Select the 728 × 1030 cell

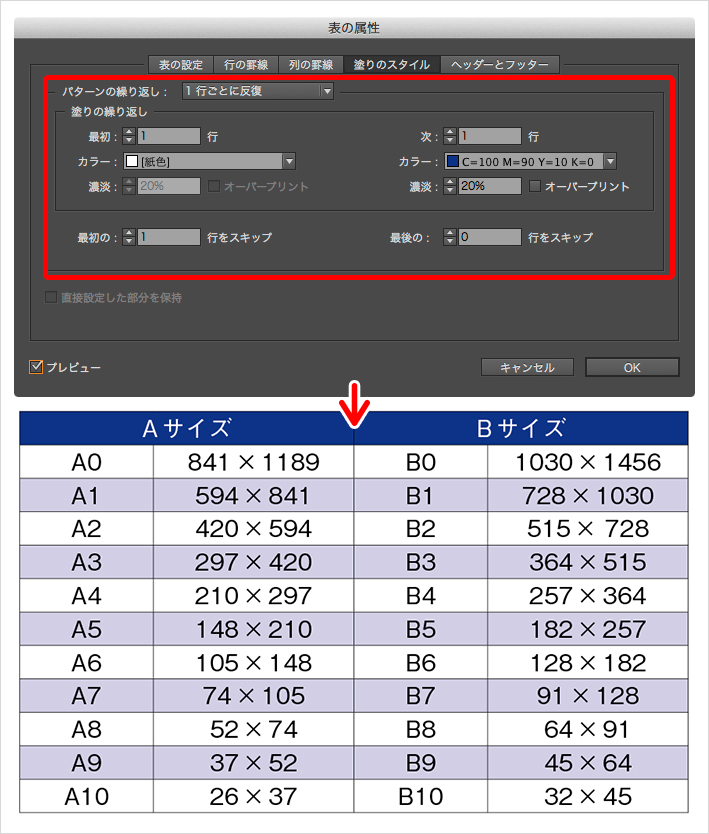[x=588, y=495]
